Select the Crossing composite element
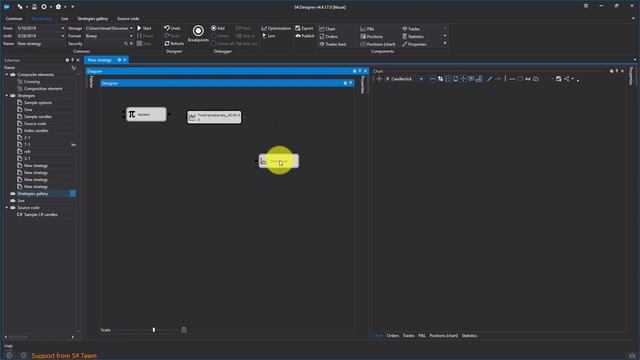The image size is (640, 360). 31,82
